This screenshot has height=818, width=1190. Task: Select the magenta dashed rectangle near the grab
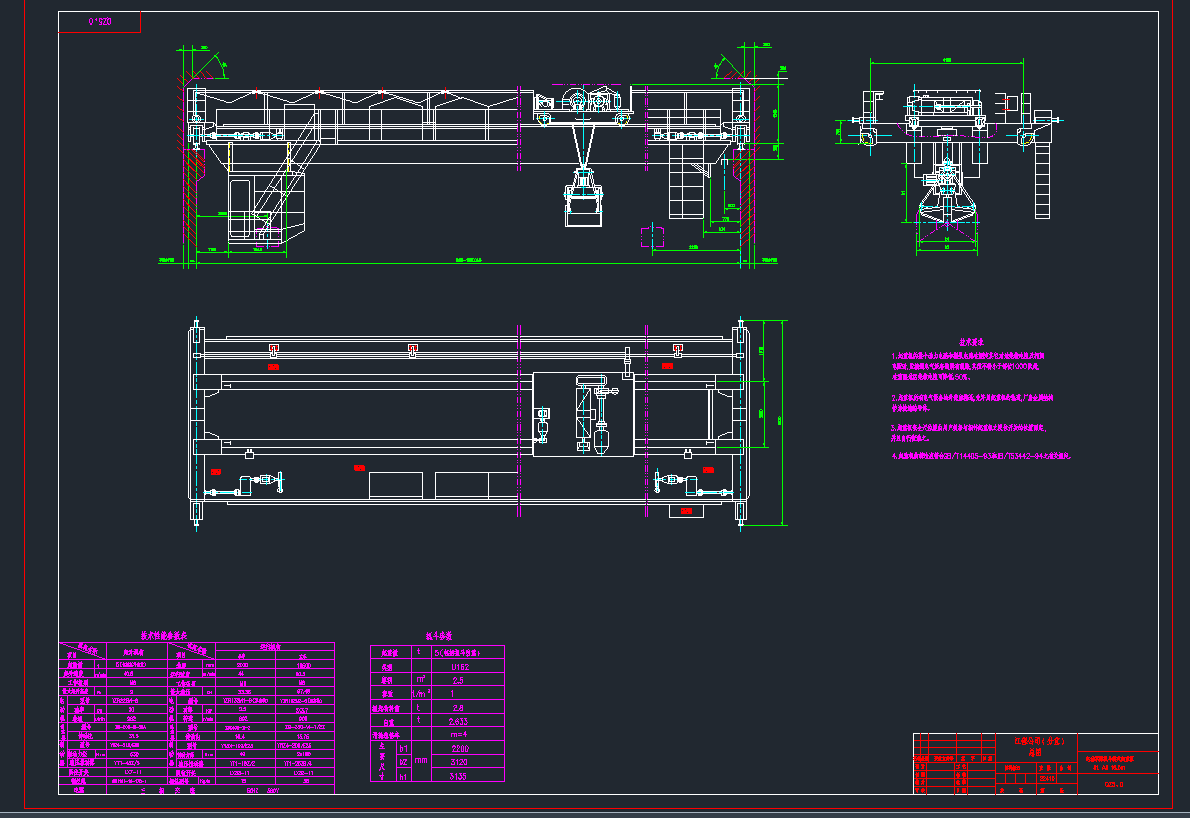[x=651, y=237]
